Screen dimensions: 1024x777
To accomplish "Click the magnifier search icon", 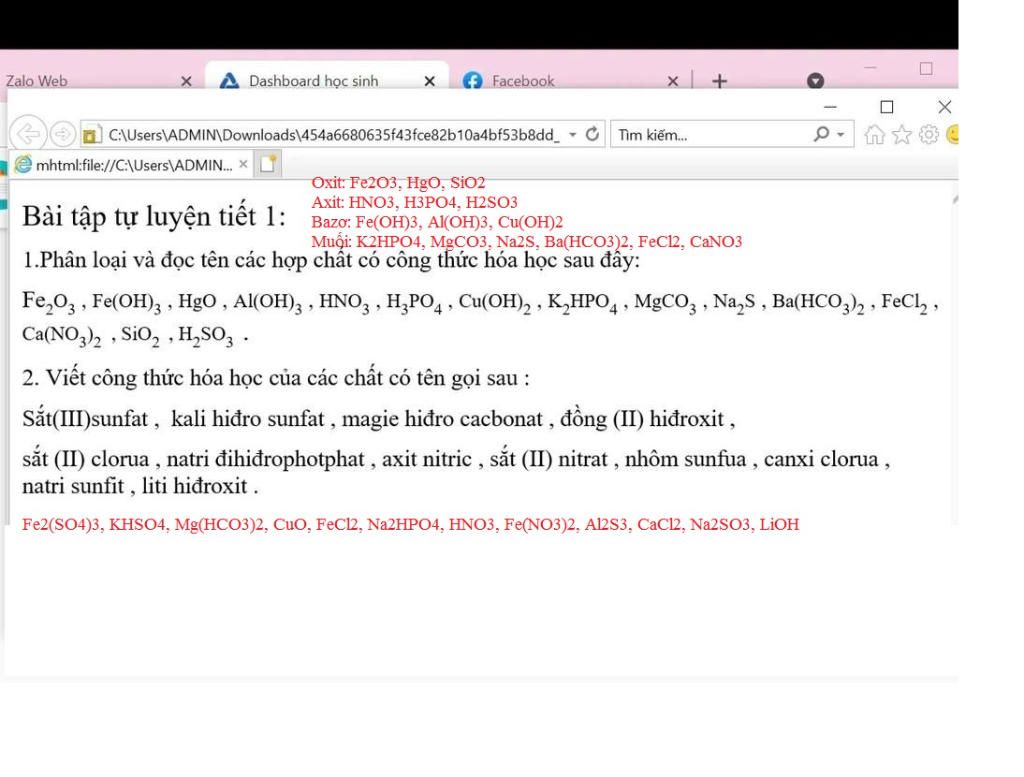I will (822, 135).
